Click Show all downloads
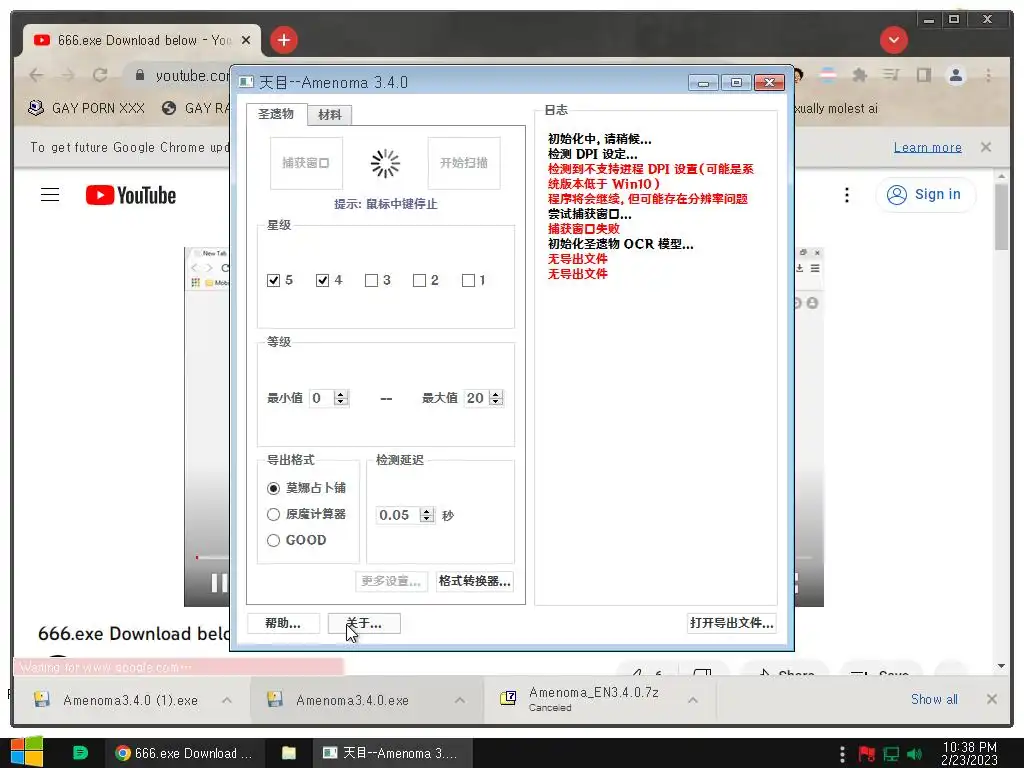Screen dimensions: 1024x768 pos(935,699)
